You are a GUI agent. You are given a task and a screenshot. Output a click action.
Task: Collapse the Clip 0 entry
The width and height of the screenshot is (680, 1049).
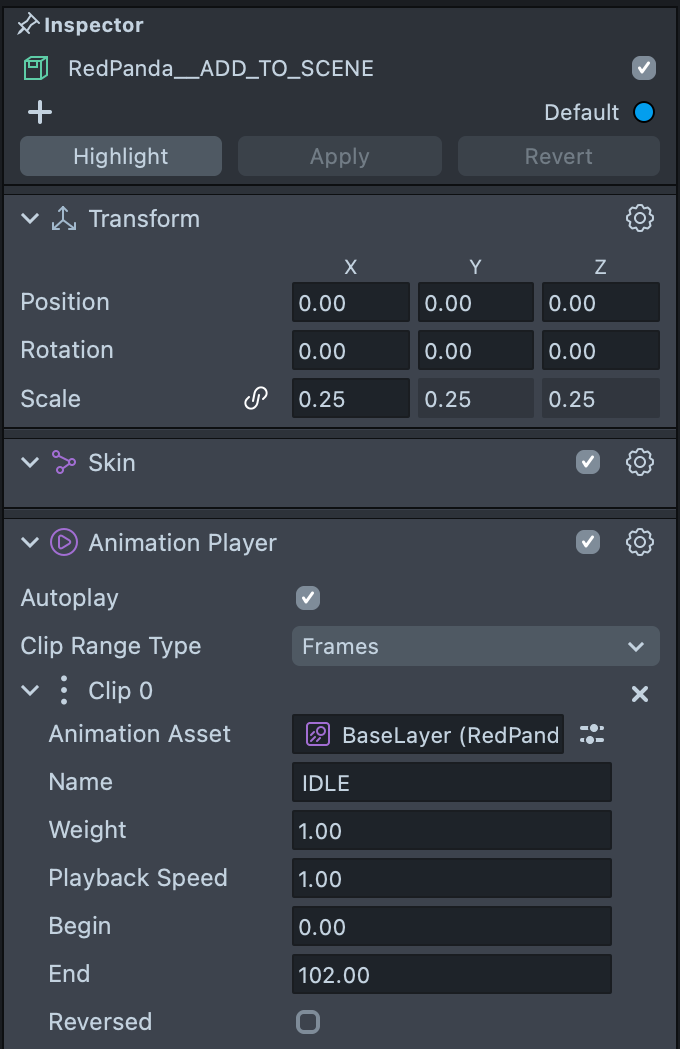pos(30,691)
